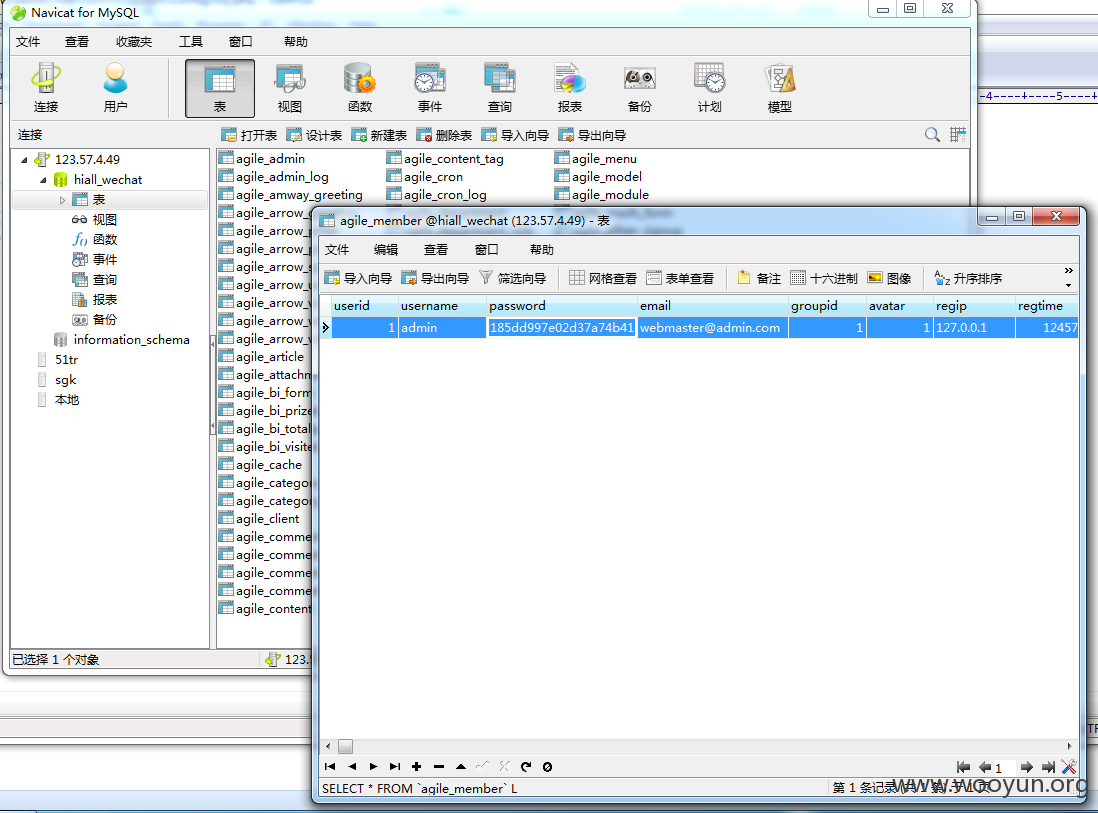The width and height of the screenshot is (1098, 813).
Task: Click 打开表 (Open Table) button
Action: click(x=249, y=135)
